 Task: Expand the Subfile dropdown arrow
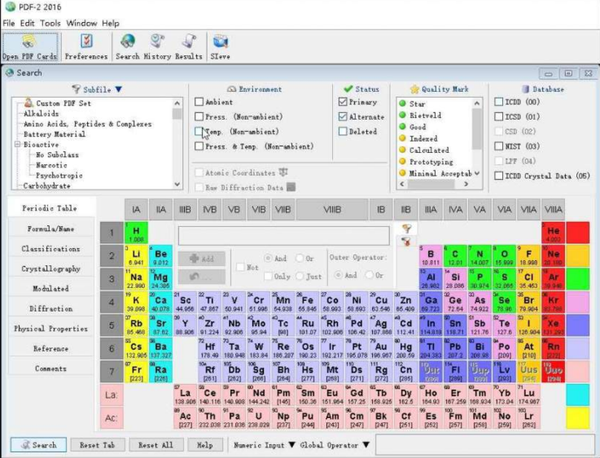pos(119,89)
